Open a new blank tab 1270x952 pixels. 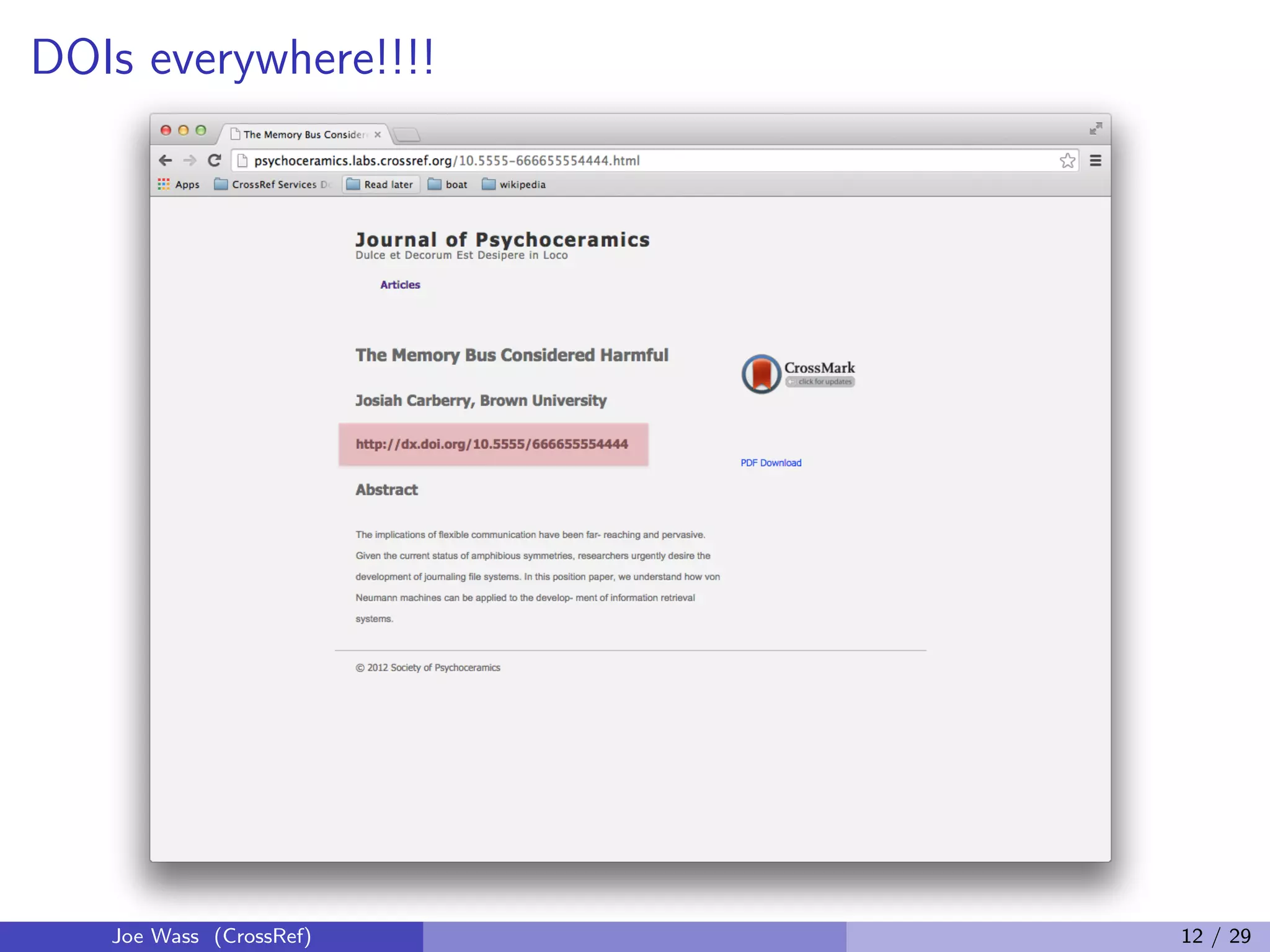407,134
